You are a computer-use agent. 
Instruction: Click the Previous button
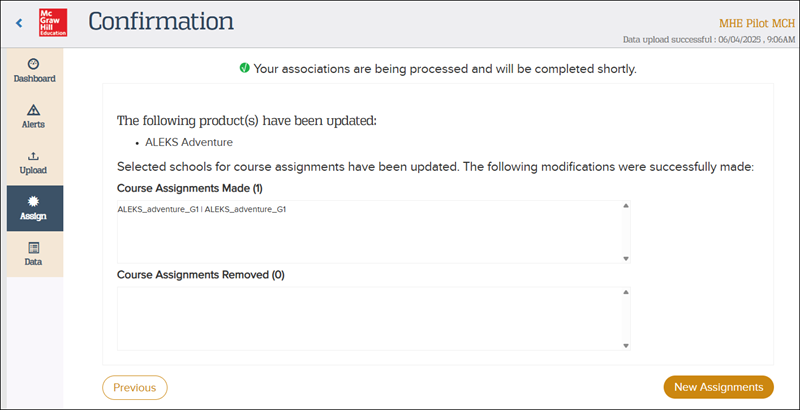tap(135, 387)
